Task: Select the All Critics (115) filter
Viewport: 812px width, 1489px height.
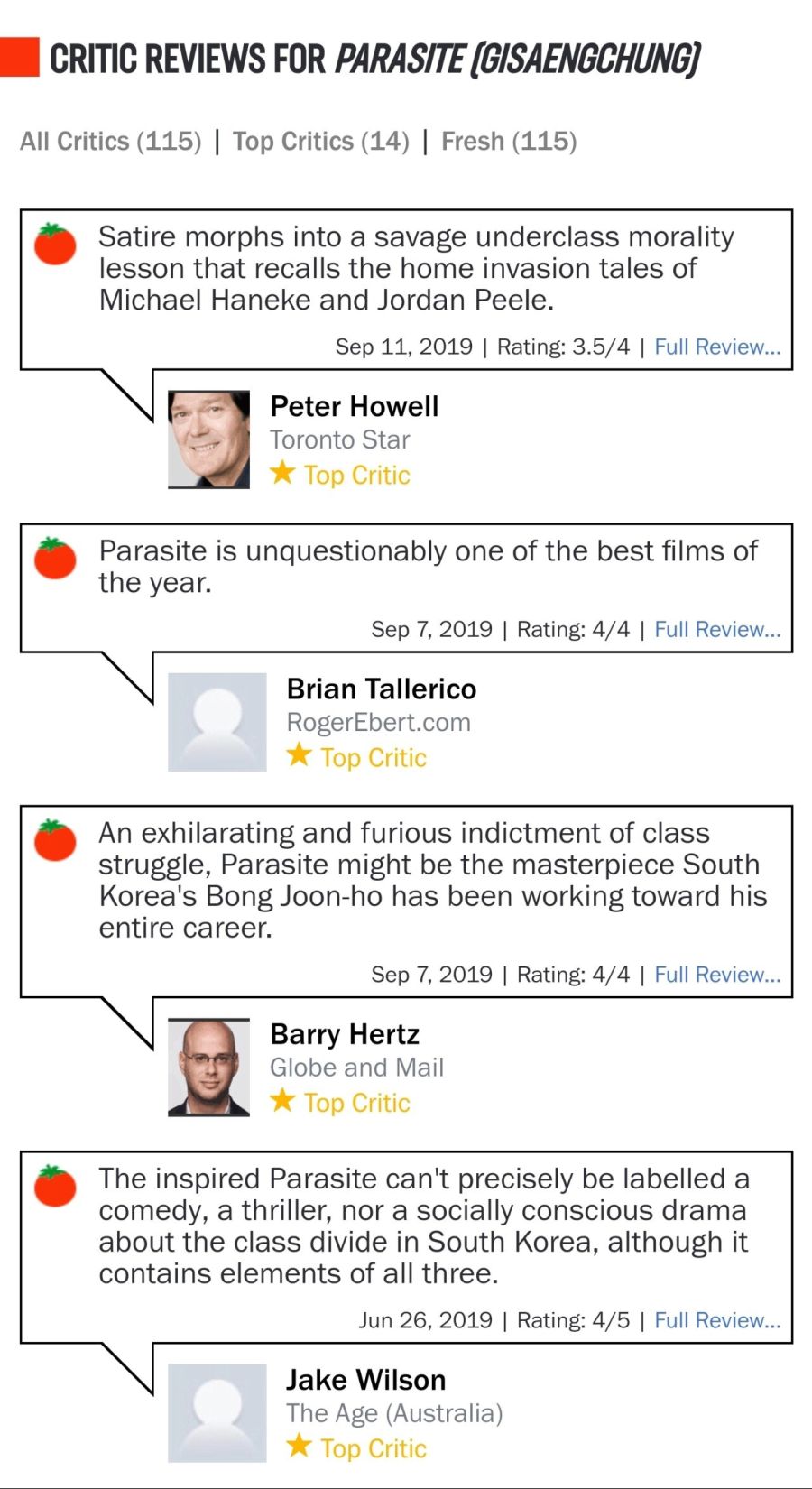Action: pos(111,142)
